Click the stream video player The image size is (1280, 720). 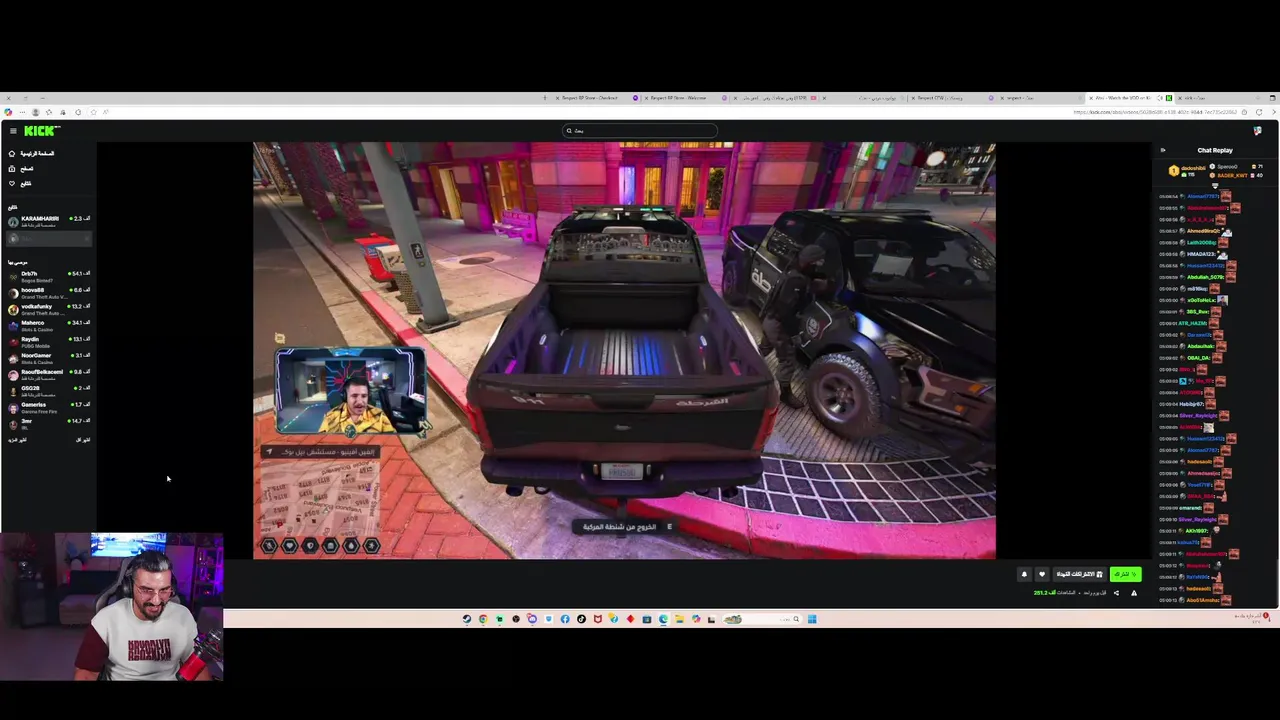(x=624, y=350)
